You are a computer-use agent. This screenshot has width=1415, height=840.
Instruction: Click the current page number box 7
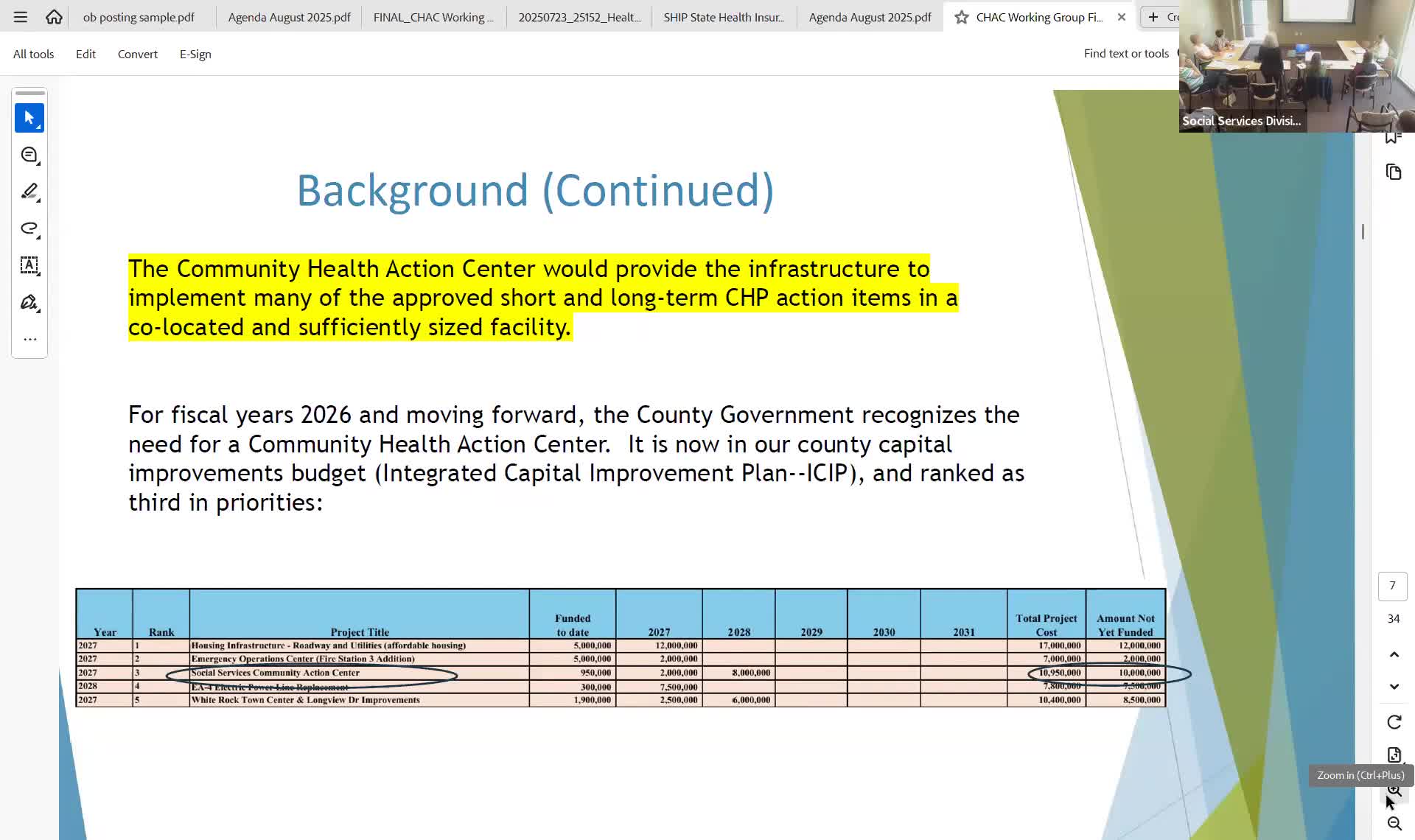click(x=1392, y=586)
